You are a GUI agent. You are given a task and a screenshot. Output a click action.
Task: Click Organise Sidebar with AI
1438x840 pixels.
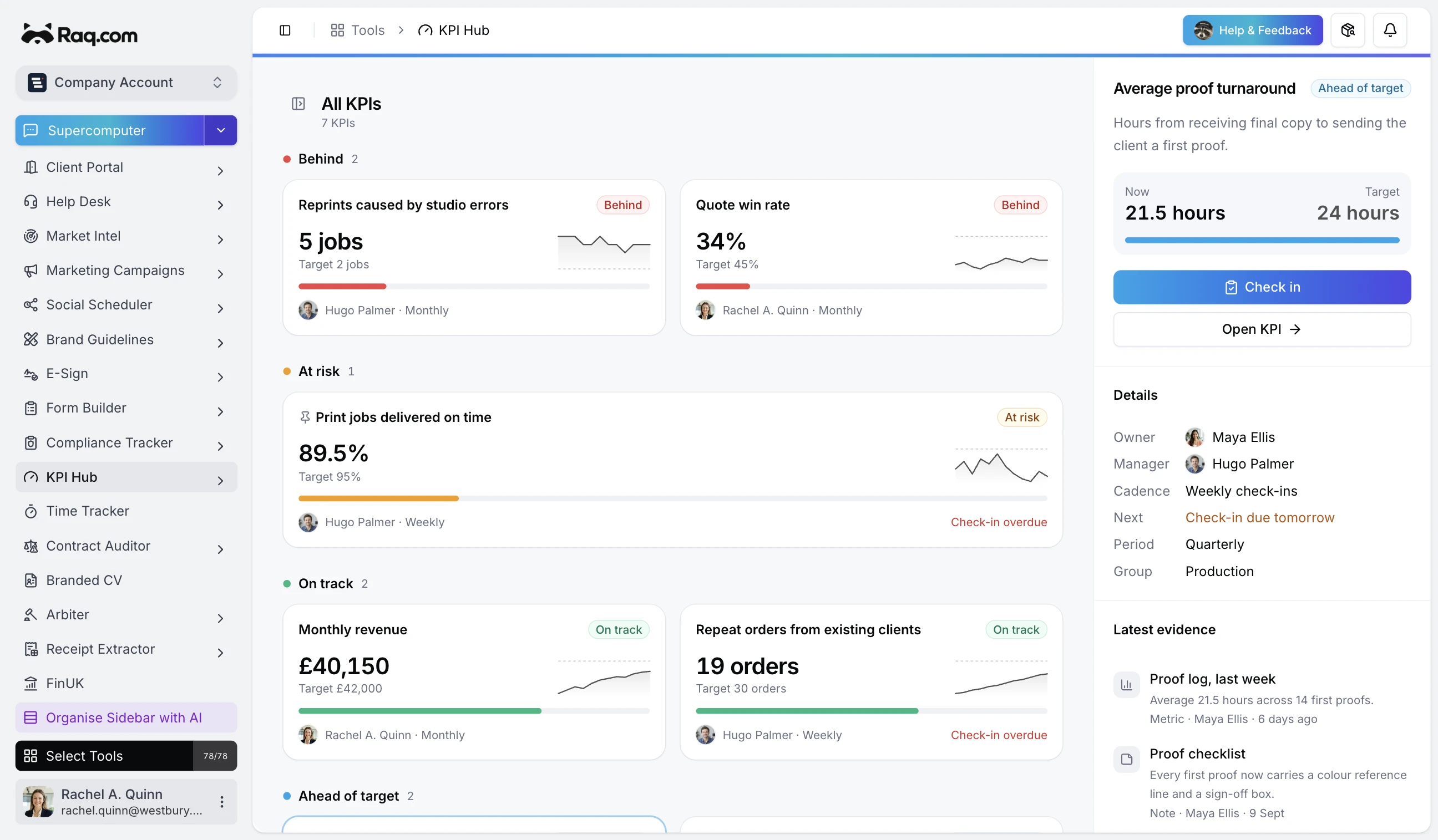pos(126,717)
